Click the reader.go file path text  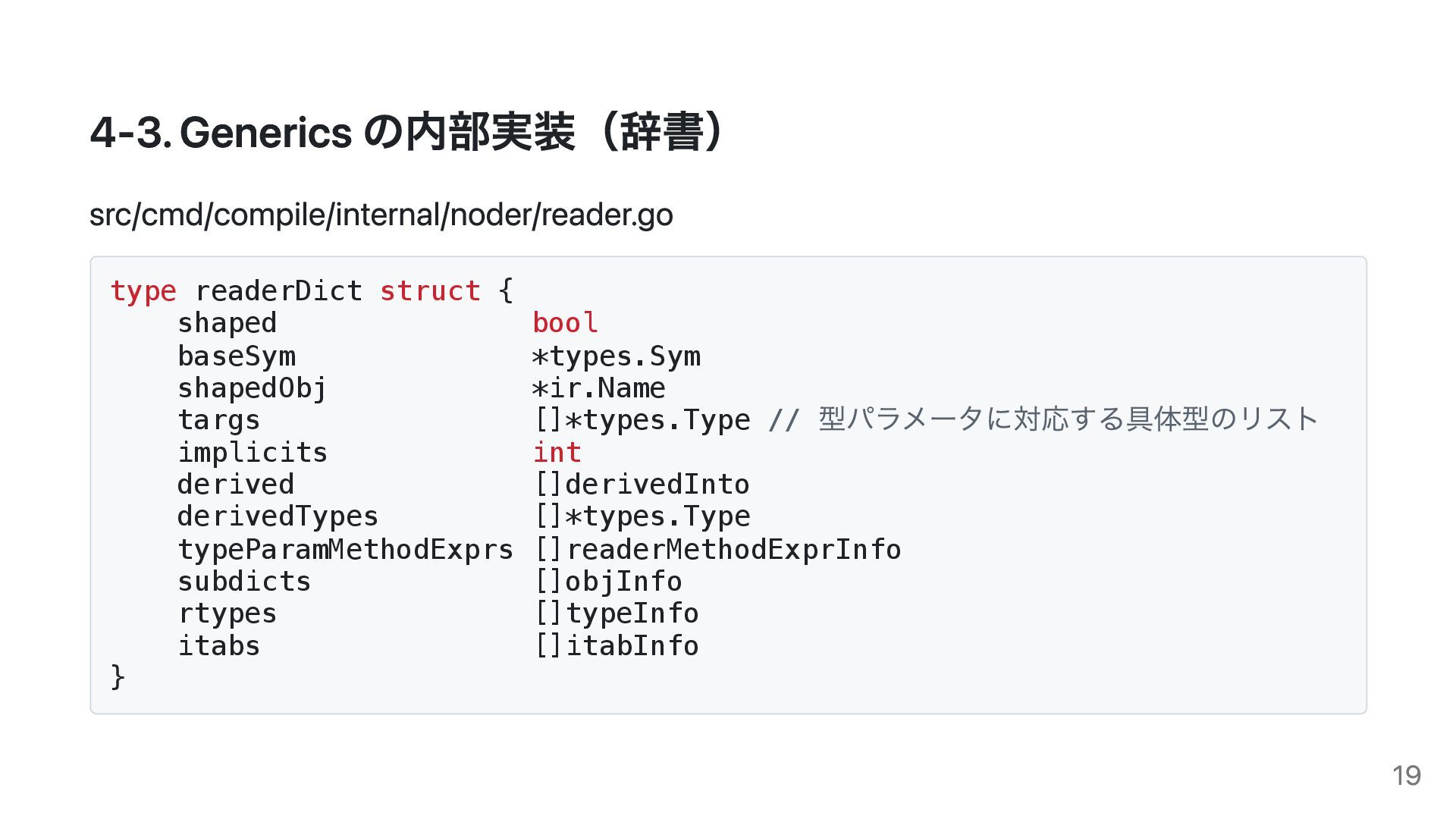click(x=381, y=215)
